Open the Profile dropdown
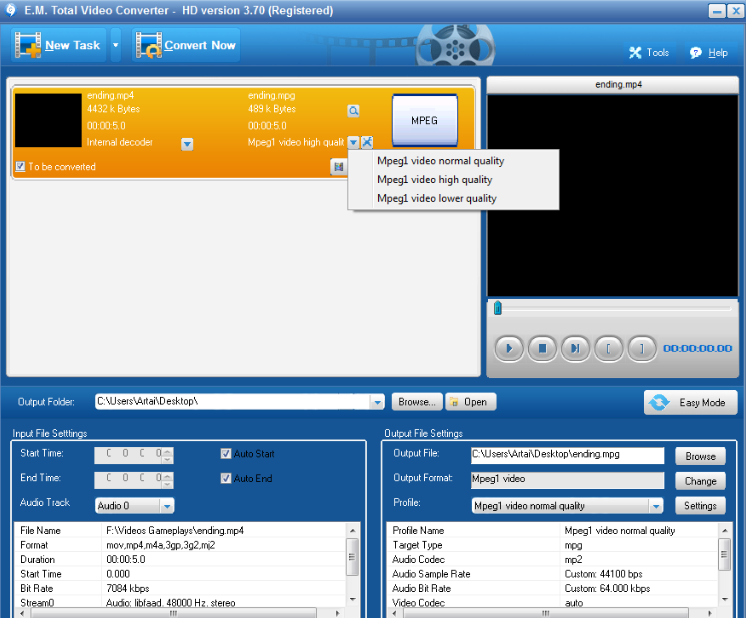This screenshot has width=746, height=618. point(656,506)
